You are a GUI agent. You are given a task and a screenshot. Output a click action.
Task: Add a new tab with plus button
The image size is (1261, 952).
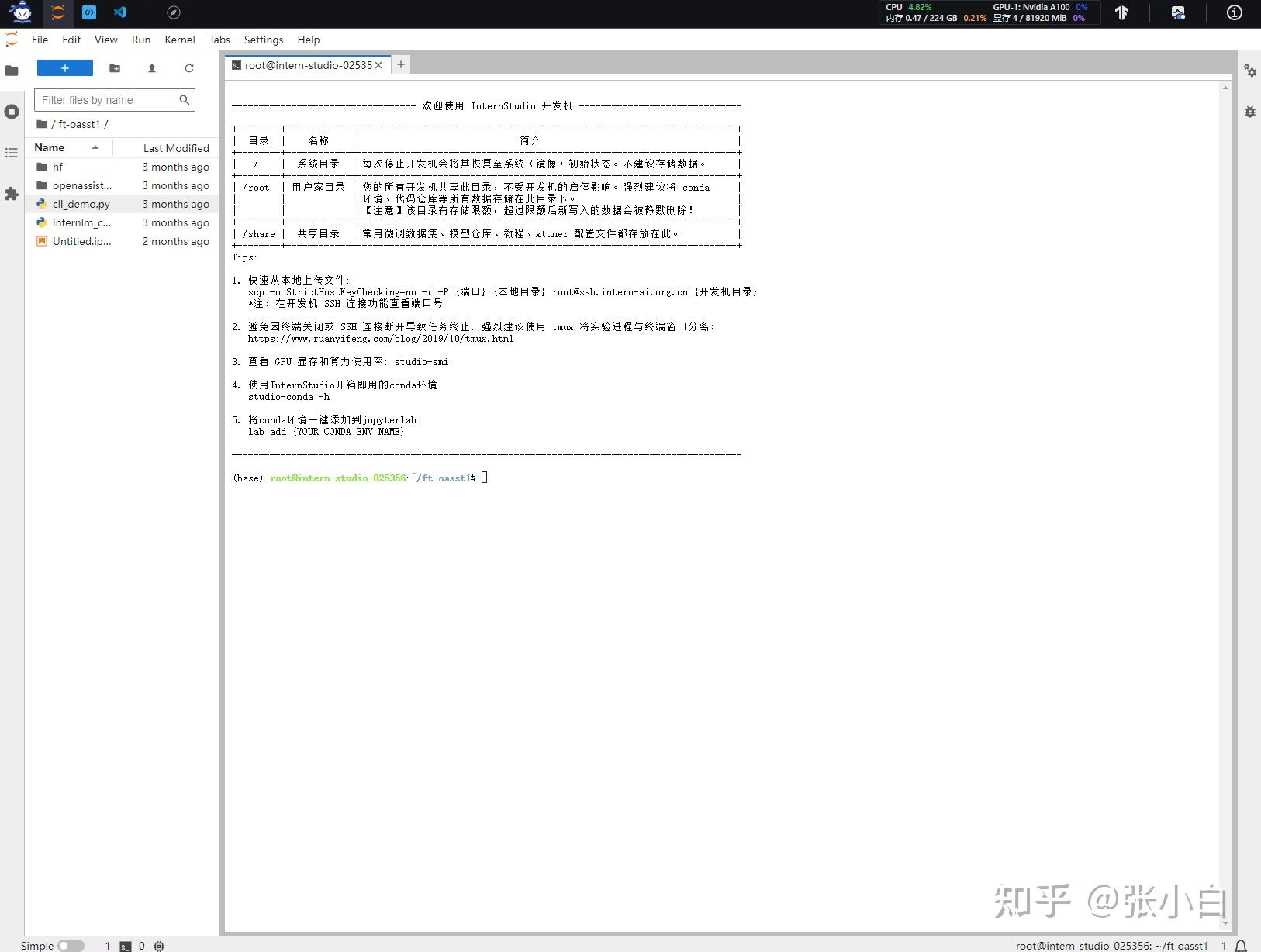click(401, 65)
